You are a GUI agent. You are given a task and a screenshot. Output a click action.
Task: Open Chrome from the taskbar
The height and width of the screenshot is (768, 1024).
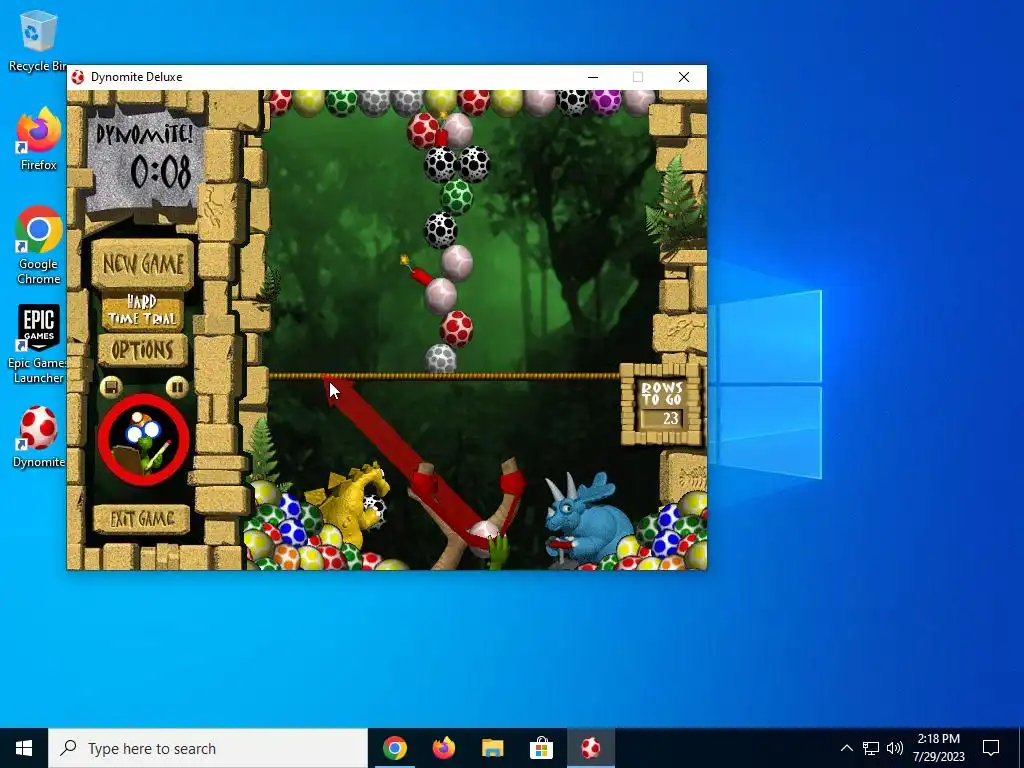[394, 748]
